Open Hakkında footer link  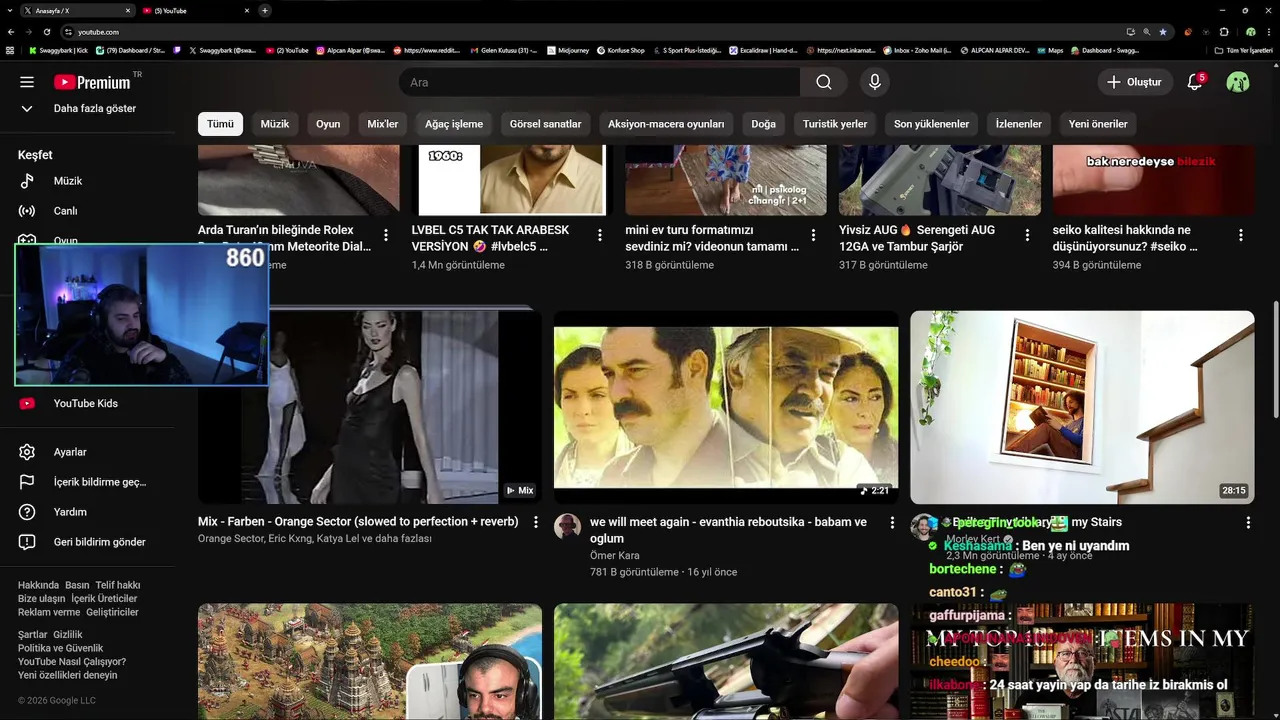(x=38, y=585)
